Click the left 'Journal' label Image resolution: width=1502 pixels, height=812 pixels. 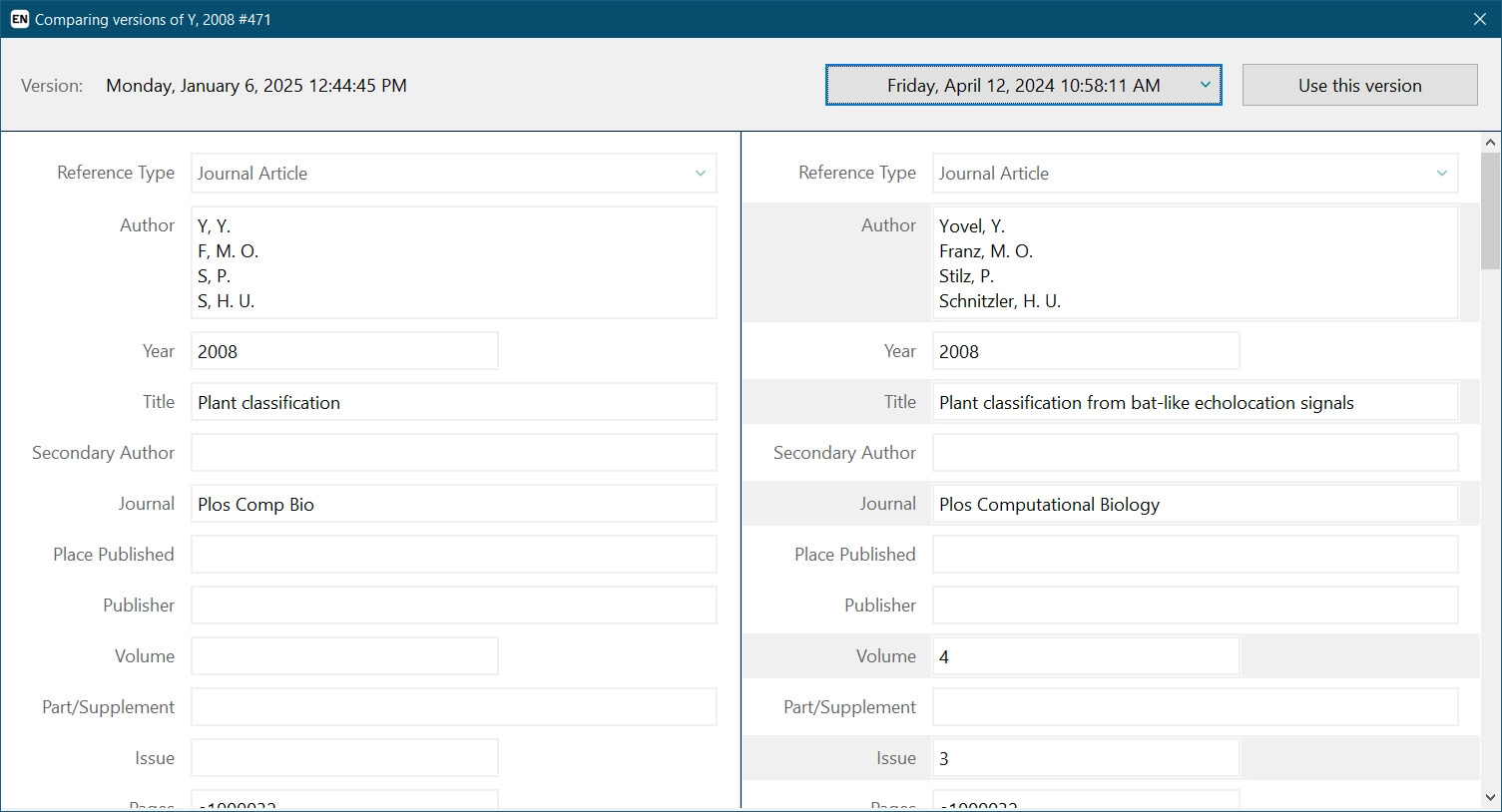pyautogui.click(x=147, y=504)
